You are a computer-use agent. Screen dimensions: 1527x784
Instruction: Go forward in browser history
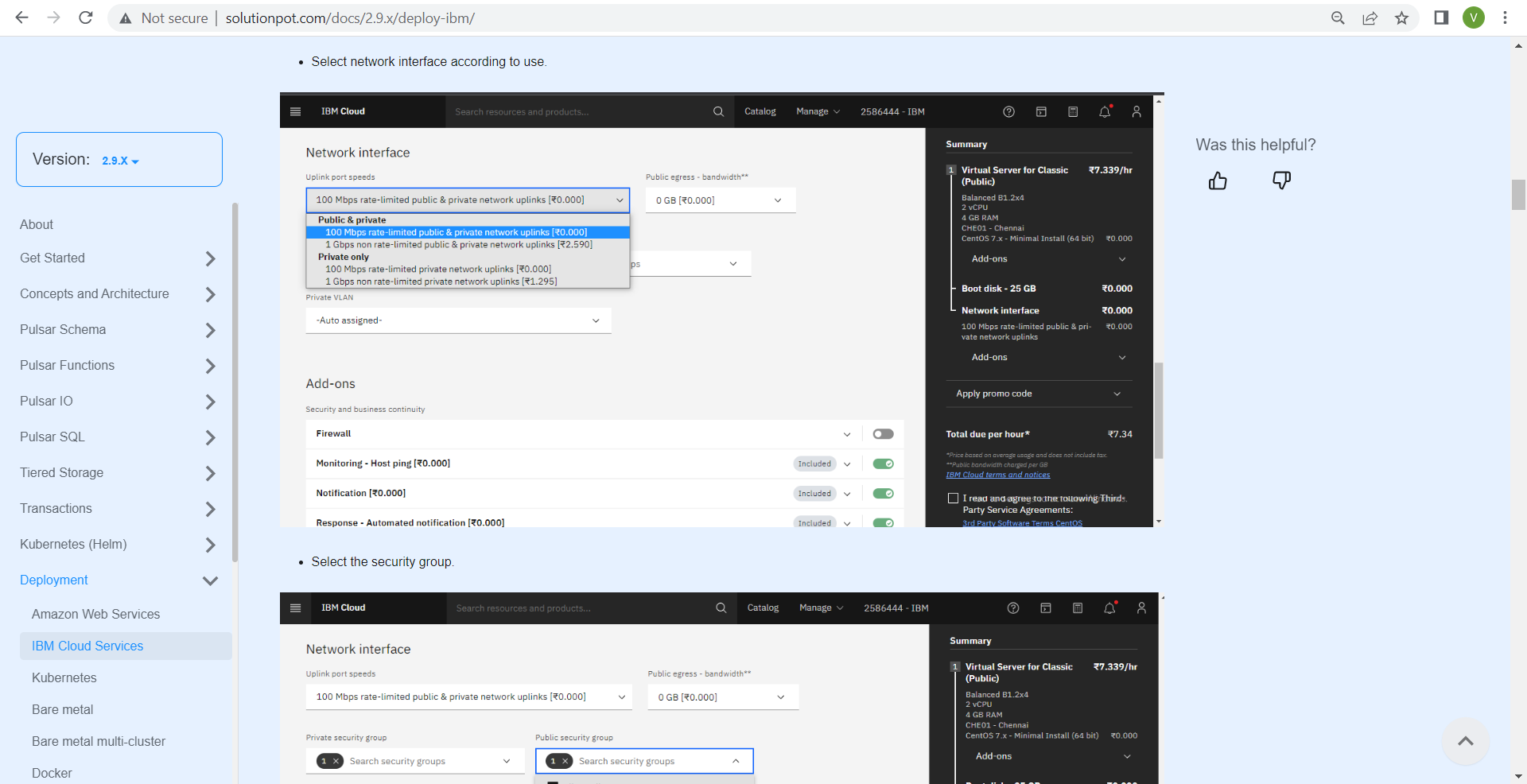click(x=53, y=17)
